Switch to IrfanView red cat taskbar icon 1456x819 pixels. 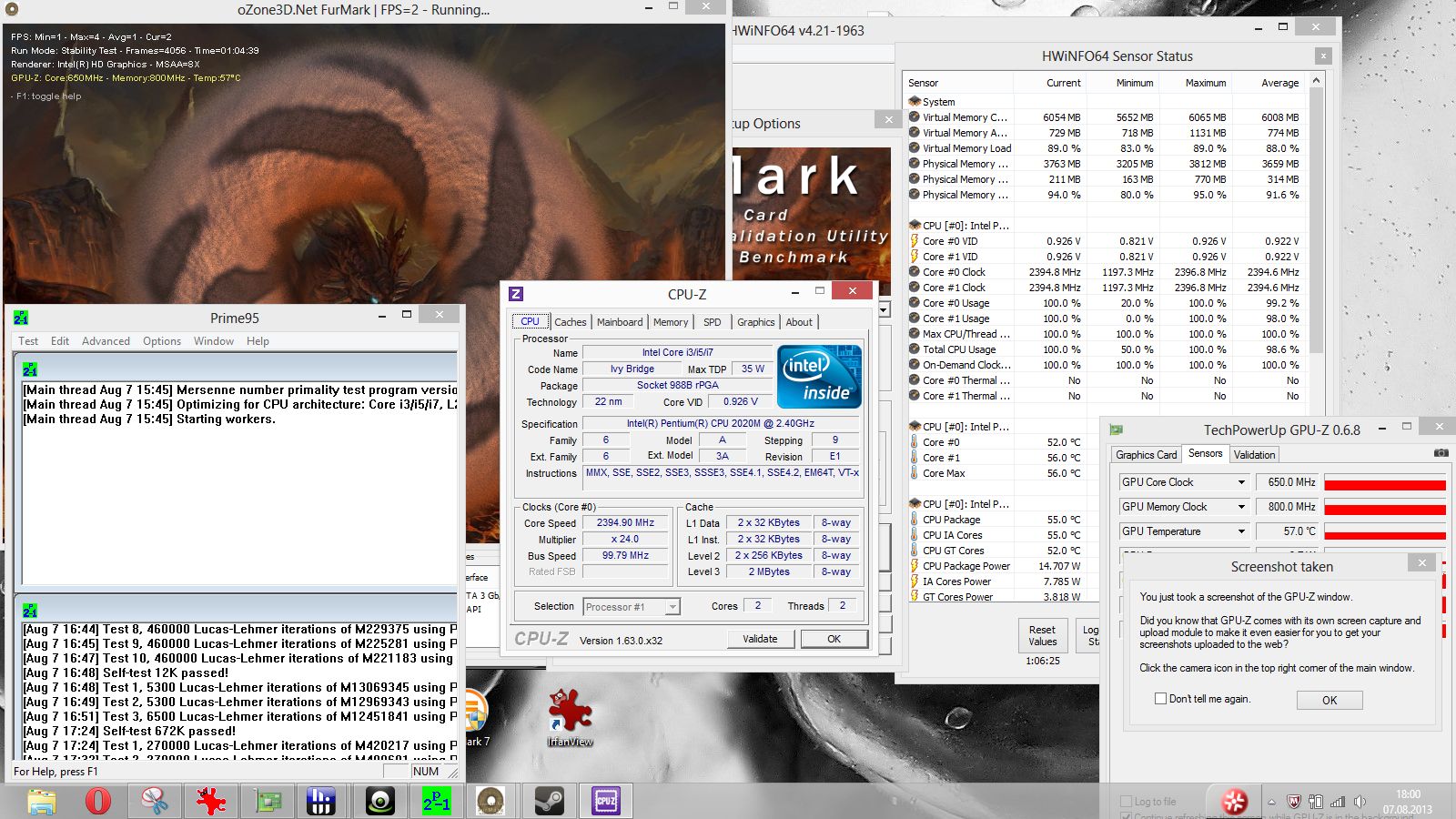click(211, 801)
